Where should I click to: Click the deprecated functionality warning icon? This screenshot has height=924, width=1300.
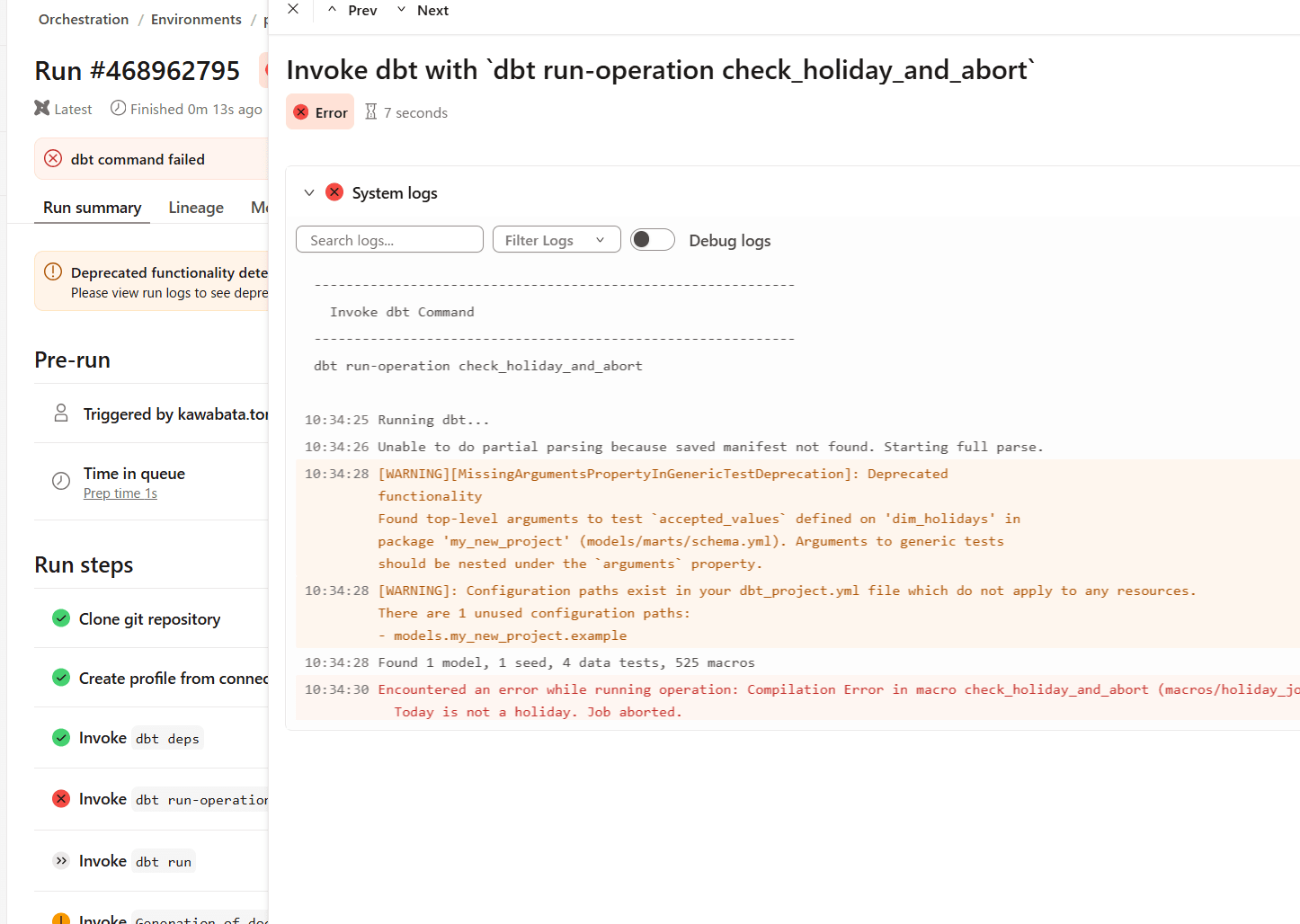click(x=53, y=272)
